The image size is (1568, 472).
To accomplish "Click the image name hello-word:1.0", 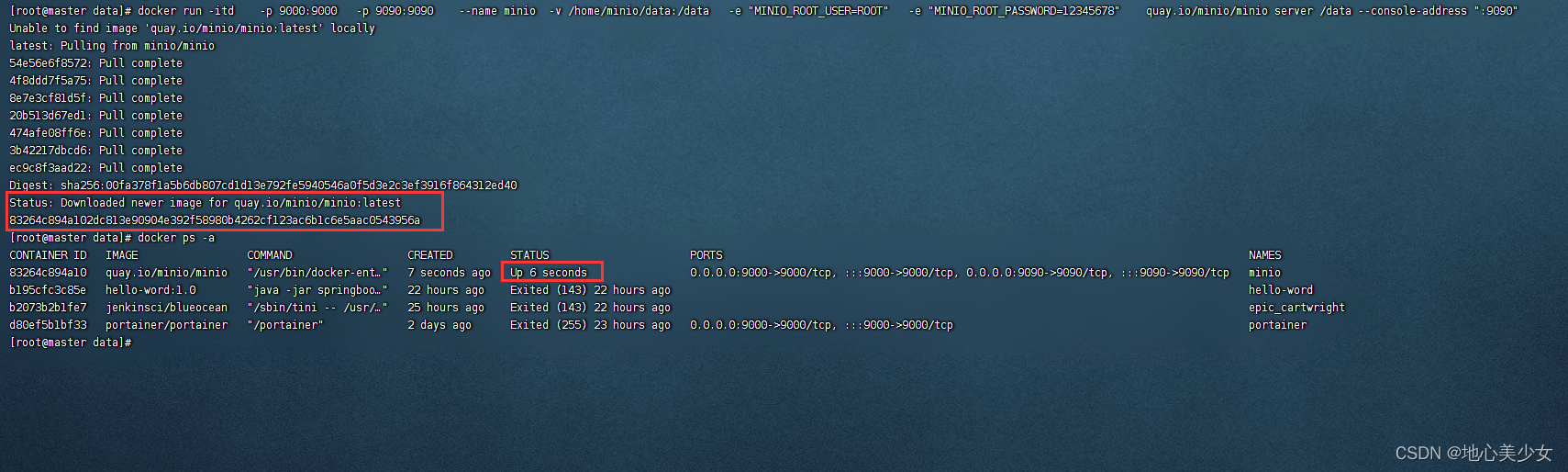I will tap(150, 290).
